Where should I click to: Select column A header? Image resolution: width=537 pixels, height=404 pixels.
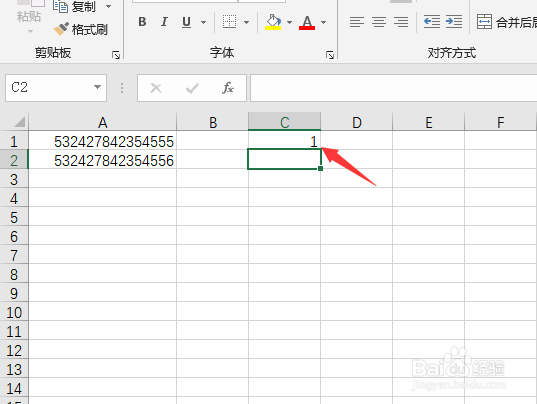click(x=103, y=122)
